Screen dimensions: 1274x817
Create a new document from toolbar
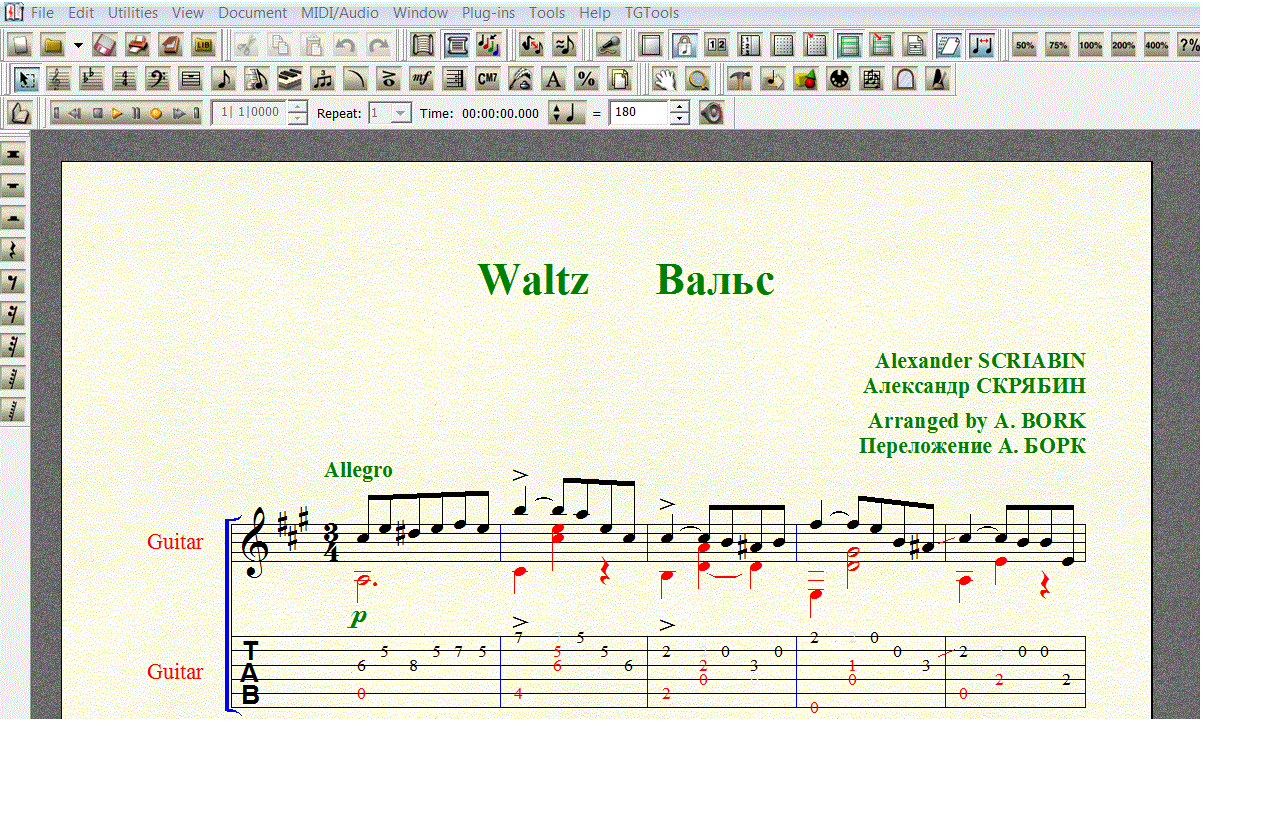click(20, 45)
